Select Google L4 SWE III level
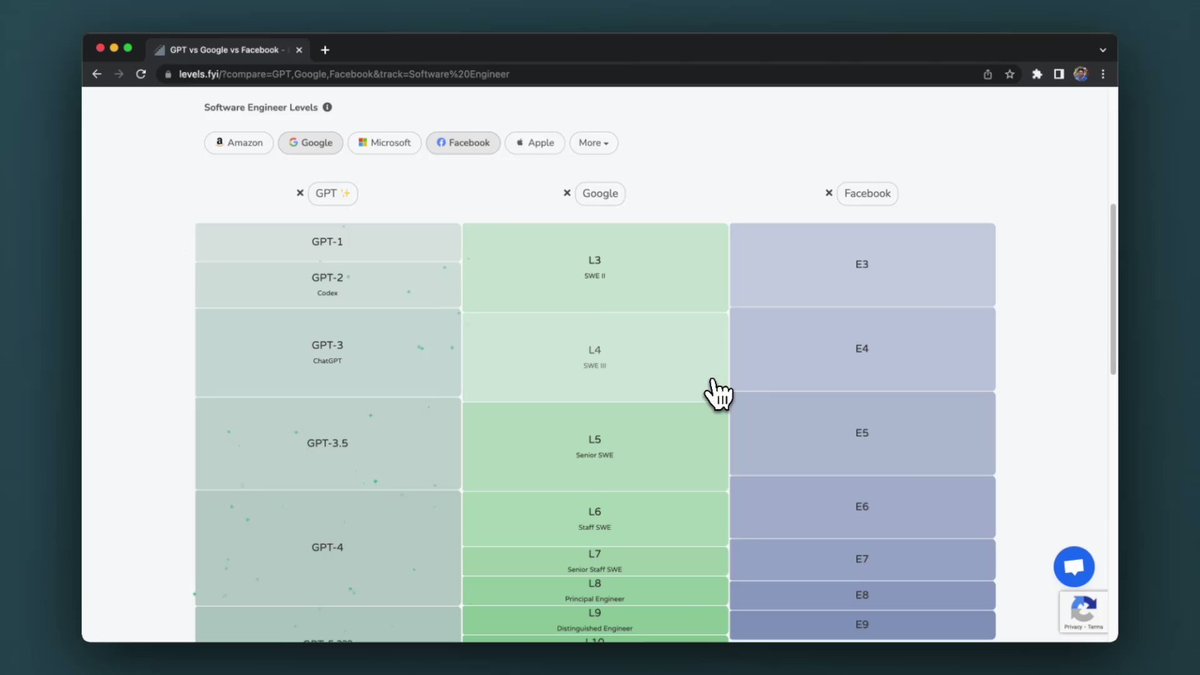Image resolution: width=1200 pixels, height=675 pixels. (x=595, y=357)
